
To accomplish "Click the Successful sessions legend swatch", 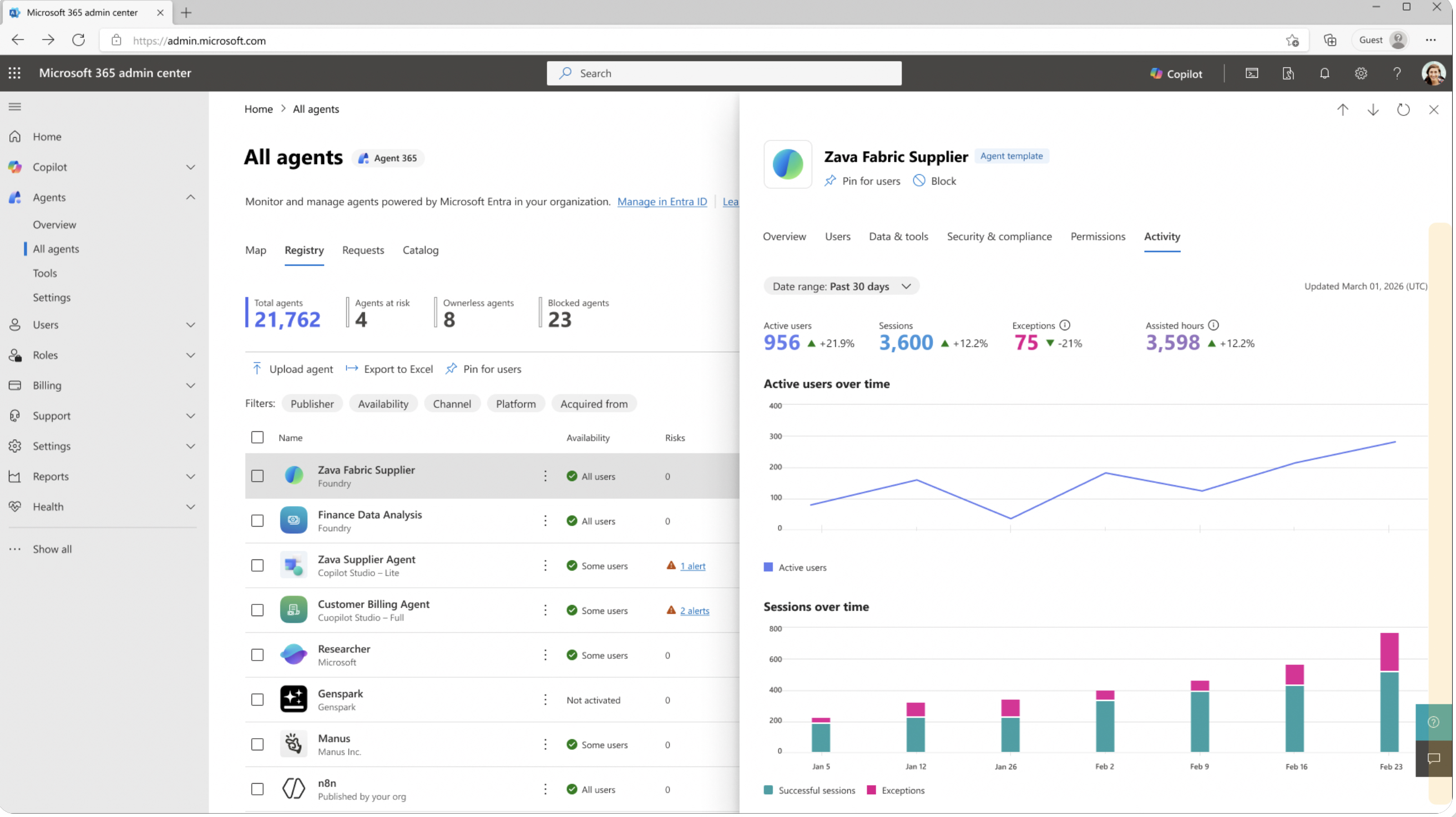I will [767, 790].
